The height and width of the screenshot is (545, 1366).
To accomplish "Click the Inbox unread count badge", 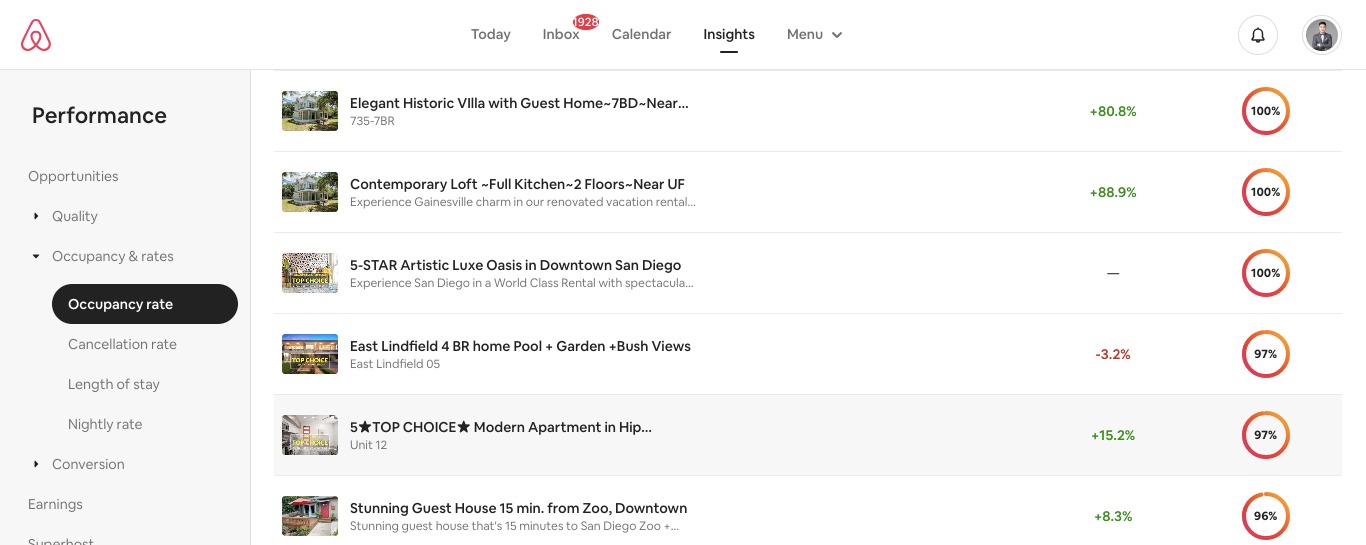I will click(586, 22).
